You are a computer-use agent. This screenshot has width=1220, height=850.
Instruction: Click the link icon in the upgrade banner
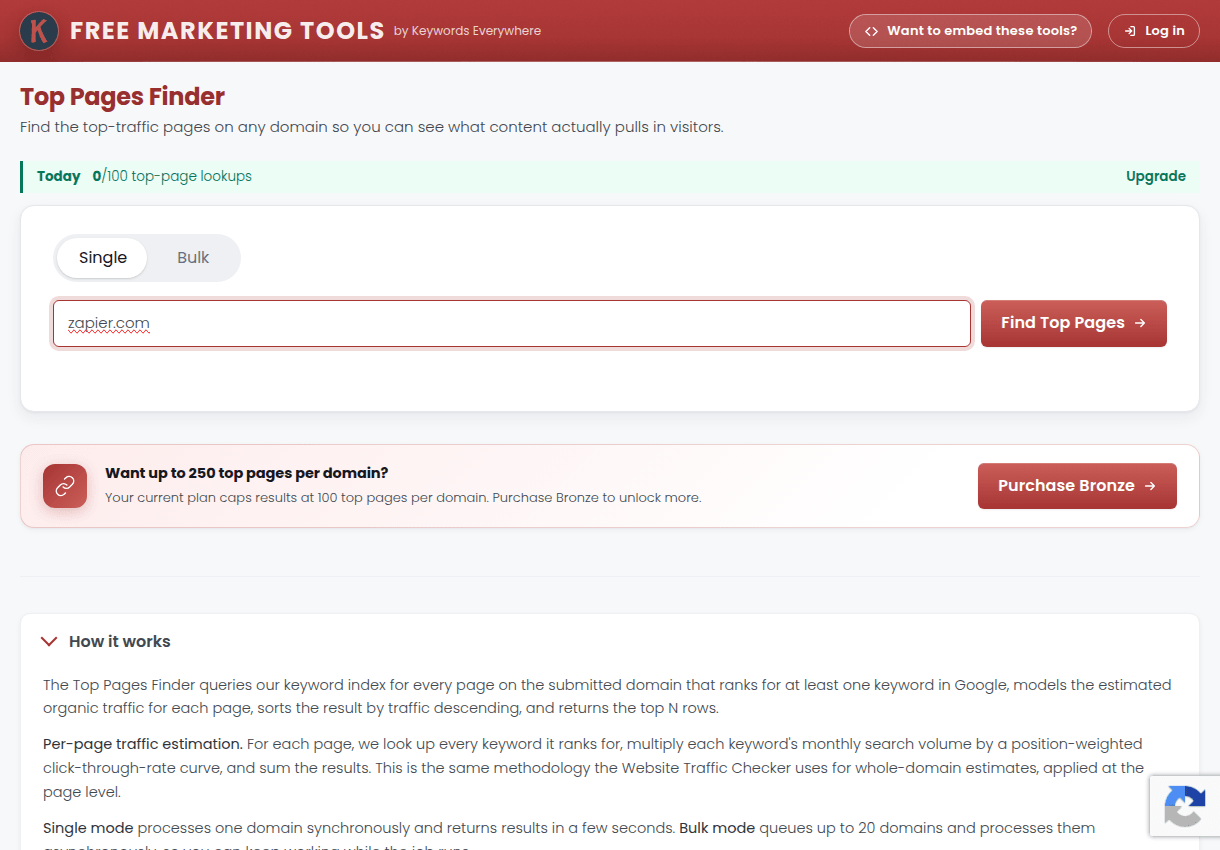coord(65,486)
